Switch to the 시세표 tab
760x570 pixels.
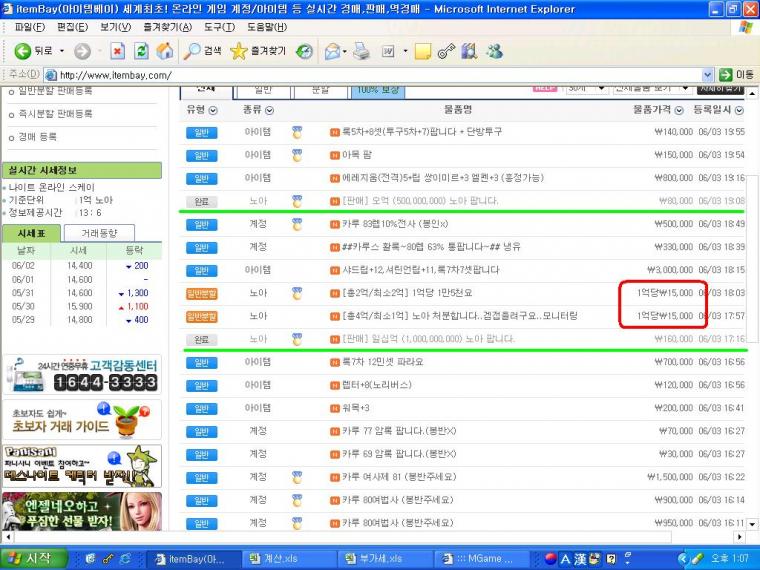pyautogui.click(x=32, y=234)
